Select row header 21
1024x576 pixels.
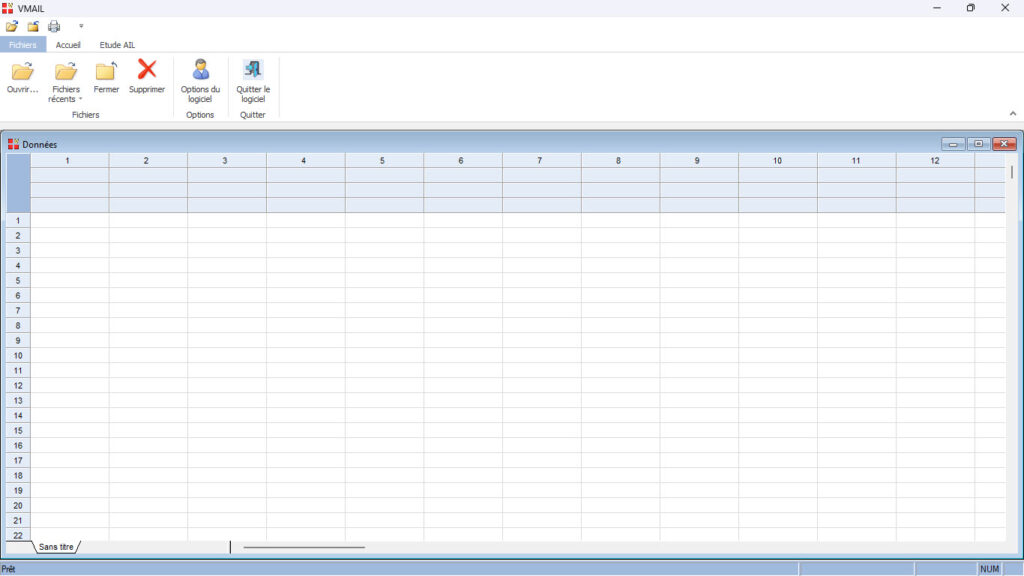tap(18, 521)
